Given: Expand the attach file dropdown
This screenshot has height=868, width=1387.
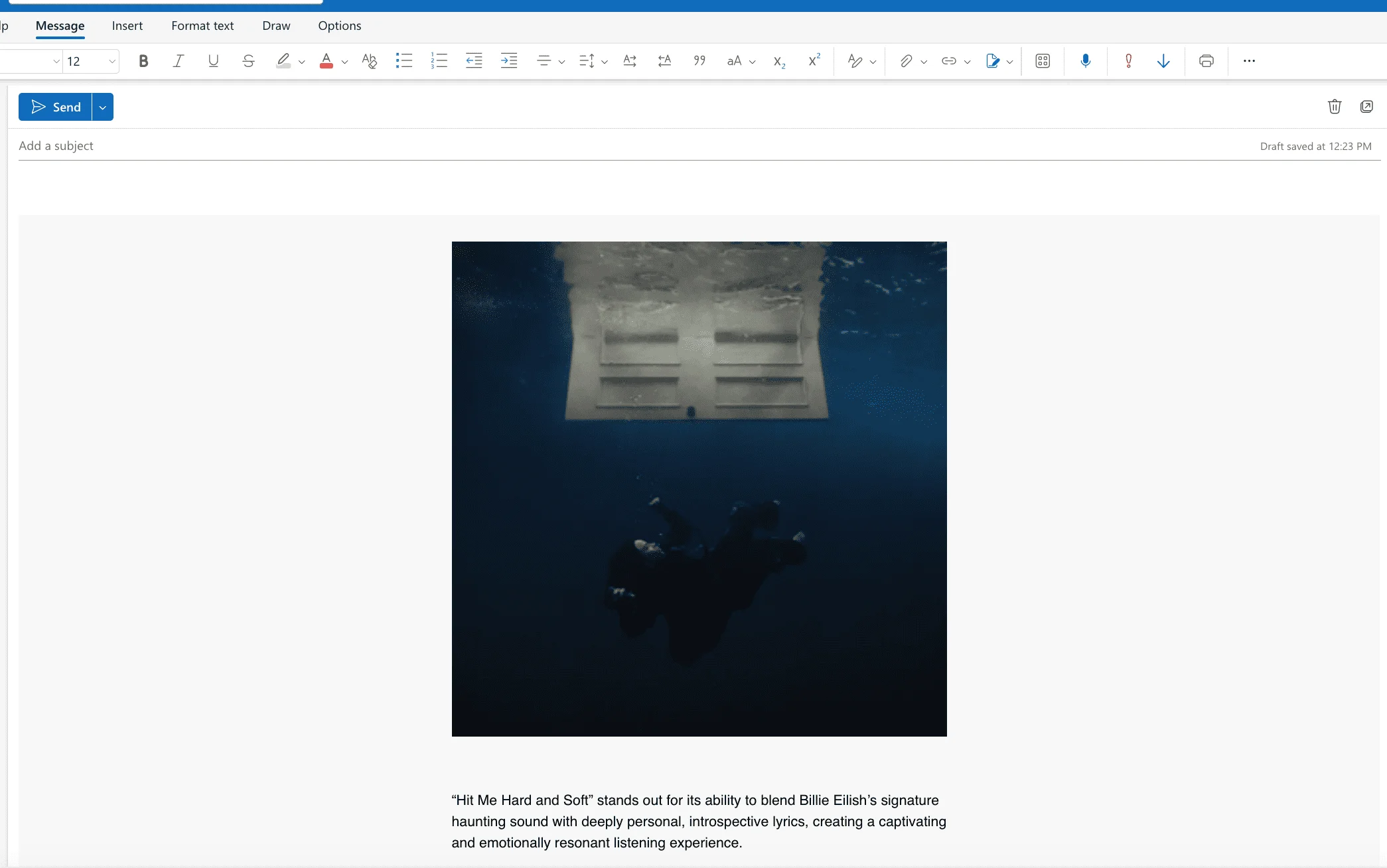Looking at the screenshot, I should tap(924, 62).
